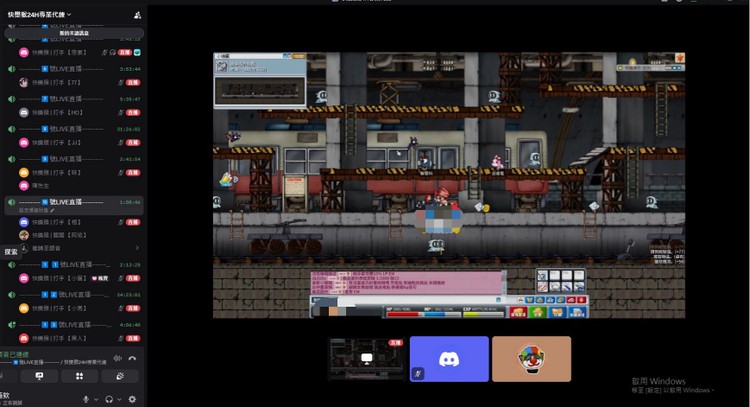
Task: Click the main game stream video
Action: coord(449,185)
